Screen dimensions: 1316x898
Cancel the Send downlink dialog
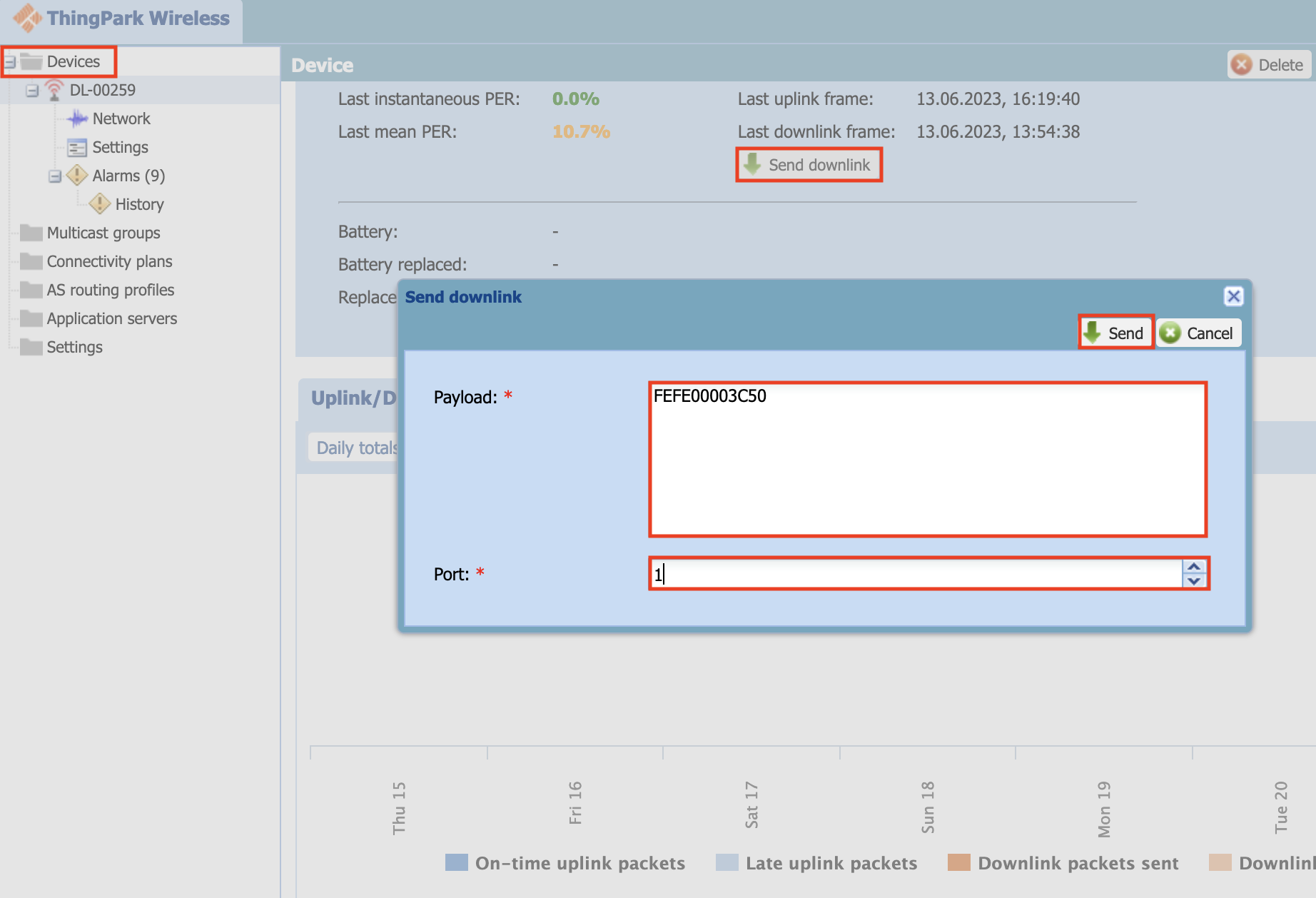point(1199,333)
